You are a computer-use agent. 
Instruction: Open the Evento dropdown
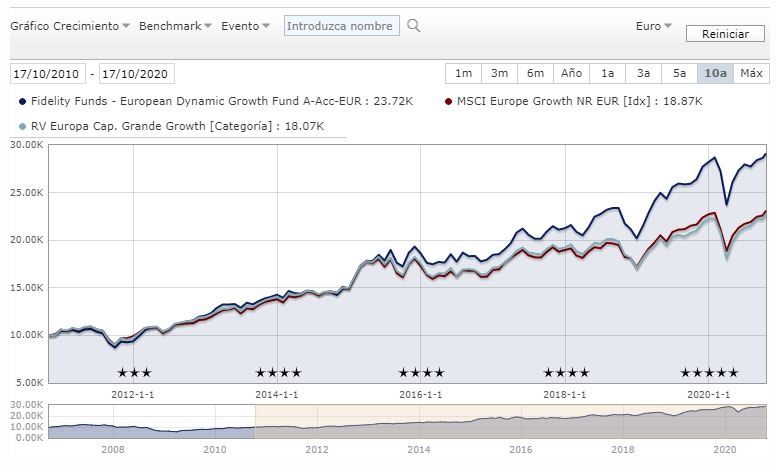pyautogui.click(x=246, y=26)
